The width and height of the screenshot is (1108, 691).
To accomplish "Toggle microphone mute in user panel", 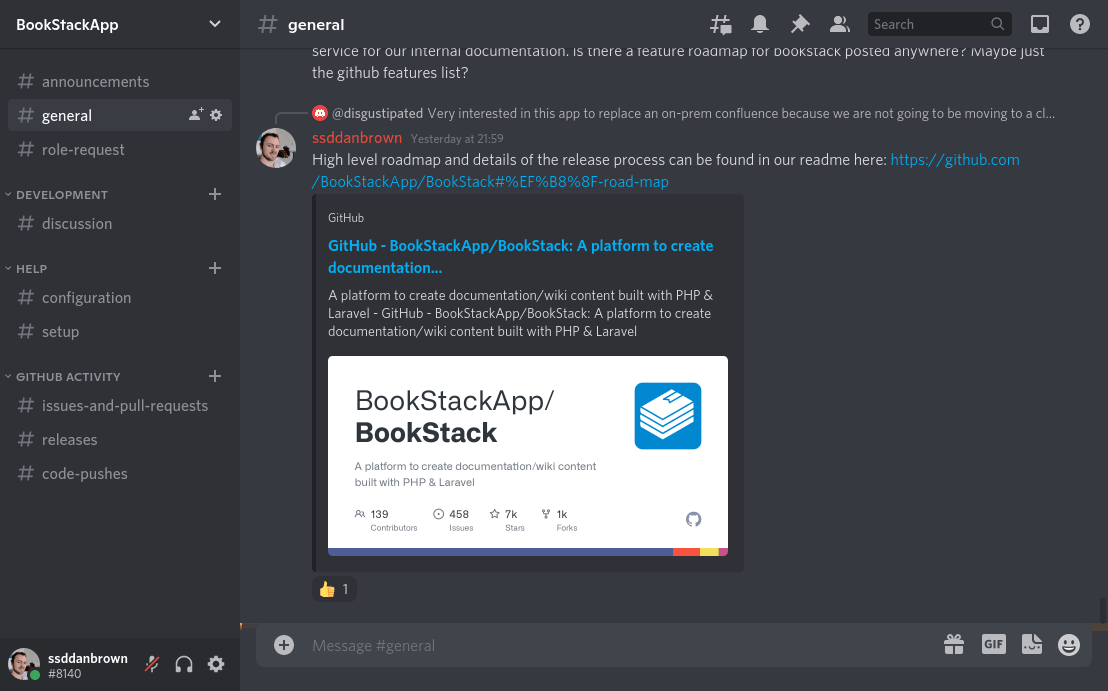I will [x=152, y=664].
